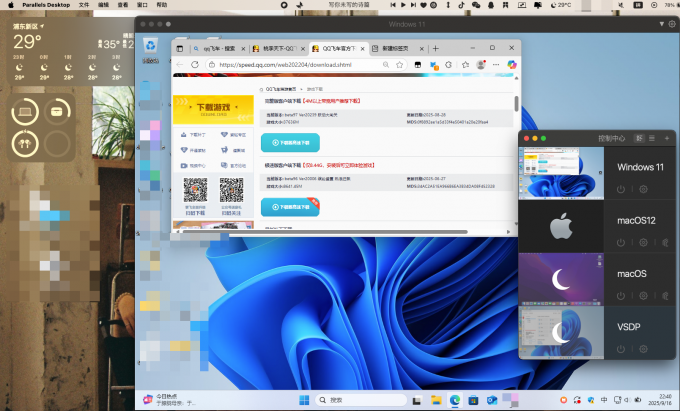The image size is (680, 411).
Task: View site information lock icon in address bar
Action: tap(211, 65)
